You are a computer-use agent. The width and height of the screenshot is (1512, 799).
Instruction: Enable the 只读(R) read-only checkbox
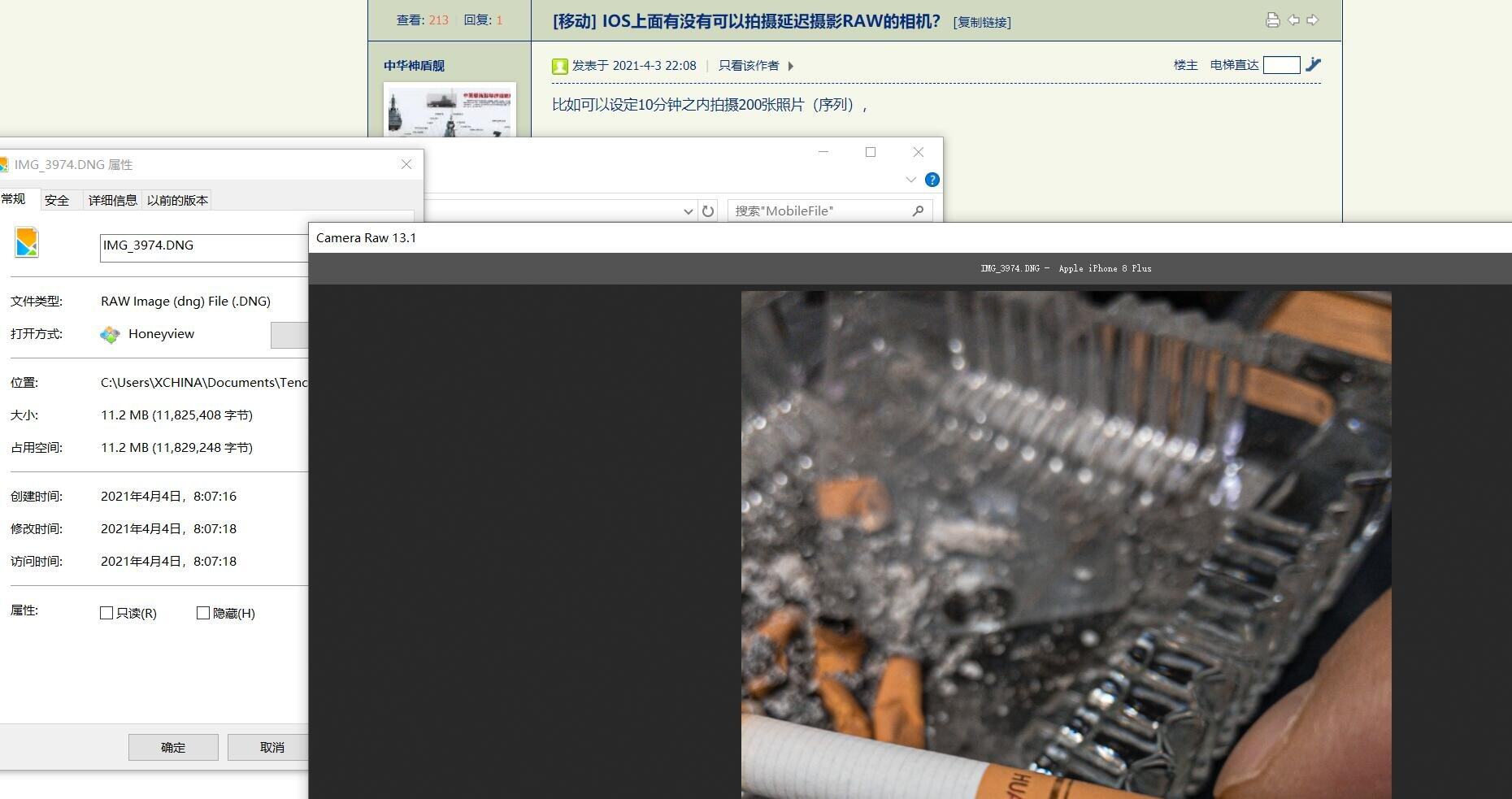tap(106, 613)
